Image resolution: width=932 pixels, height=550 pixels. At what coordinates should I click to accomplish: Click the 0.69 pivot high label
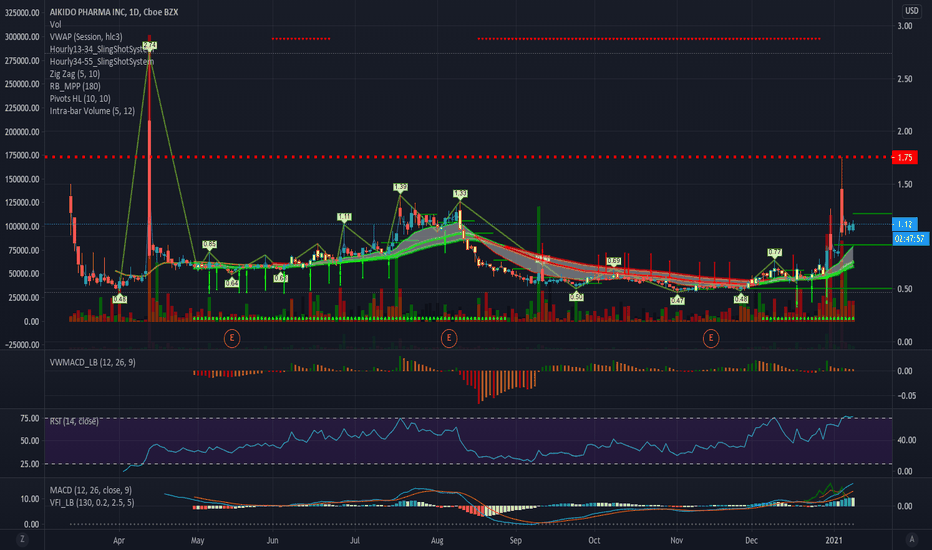pyautogui.click(x=613, y=261)
